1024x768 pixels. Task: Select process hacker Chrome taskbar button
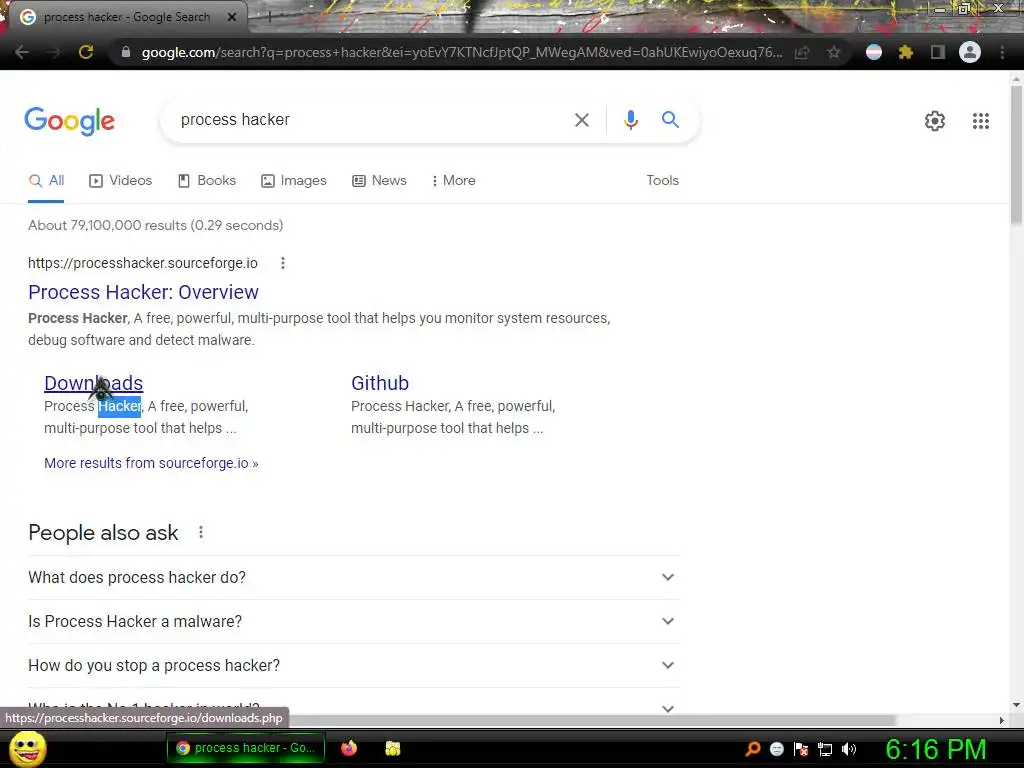[246, 748]
